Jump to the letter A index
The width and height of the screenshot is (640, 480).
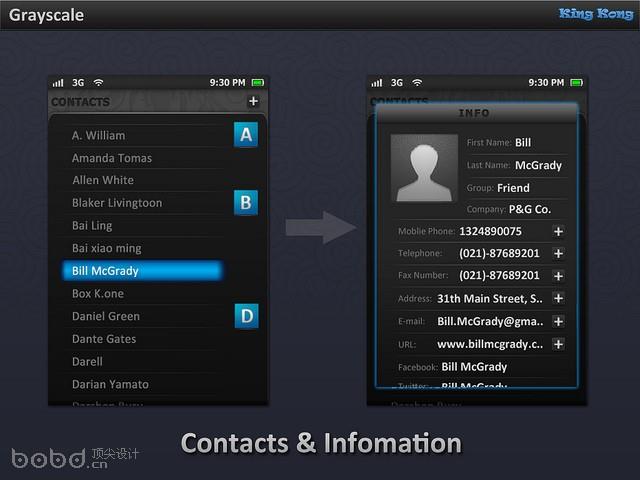tap(246, 135)
